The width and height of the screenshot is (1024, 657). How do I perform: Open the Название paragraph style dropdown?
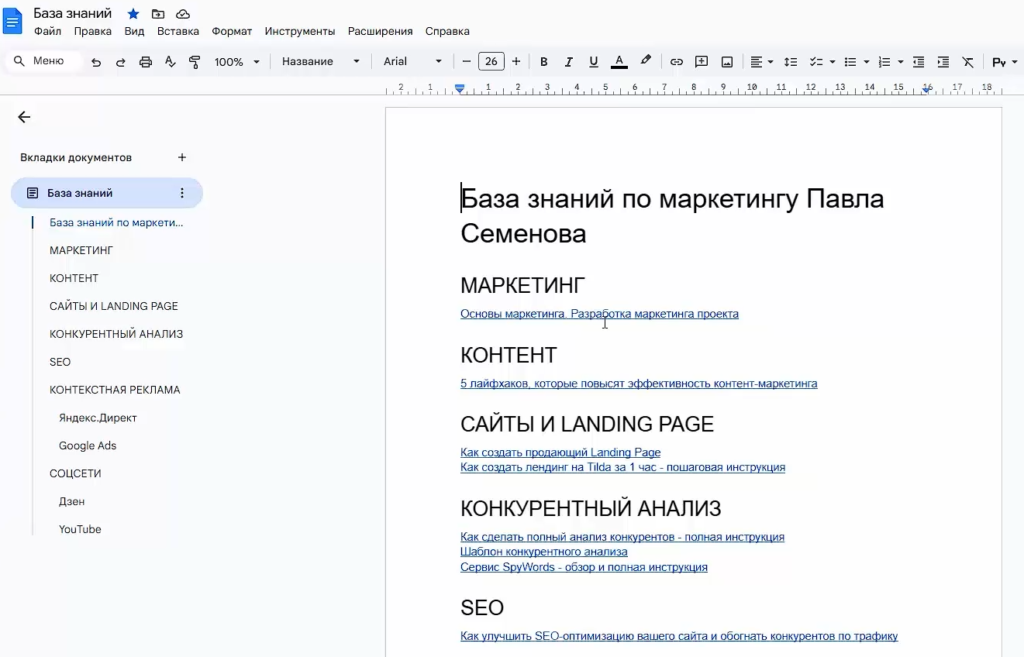click(321, 61)
